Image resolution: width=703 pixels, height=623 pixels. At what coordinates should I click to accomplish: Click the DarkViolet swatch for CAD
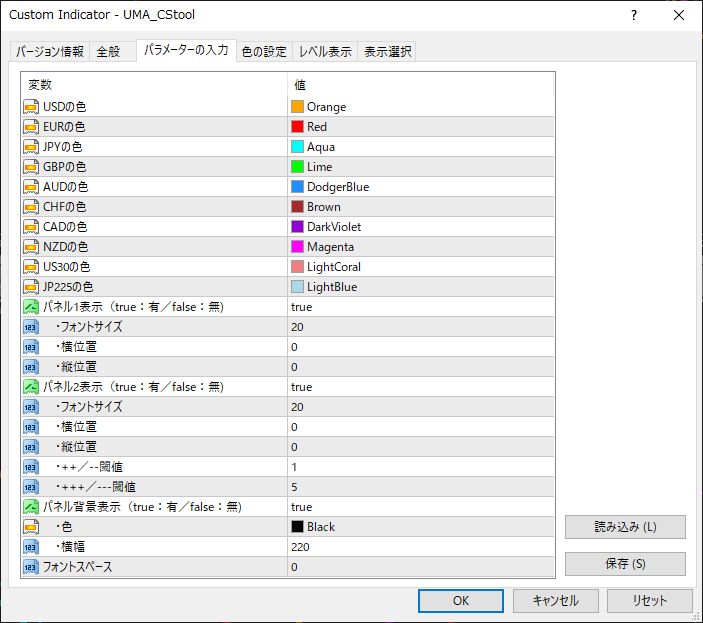pyautogui.click(x=297, y=227)
